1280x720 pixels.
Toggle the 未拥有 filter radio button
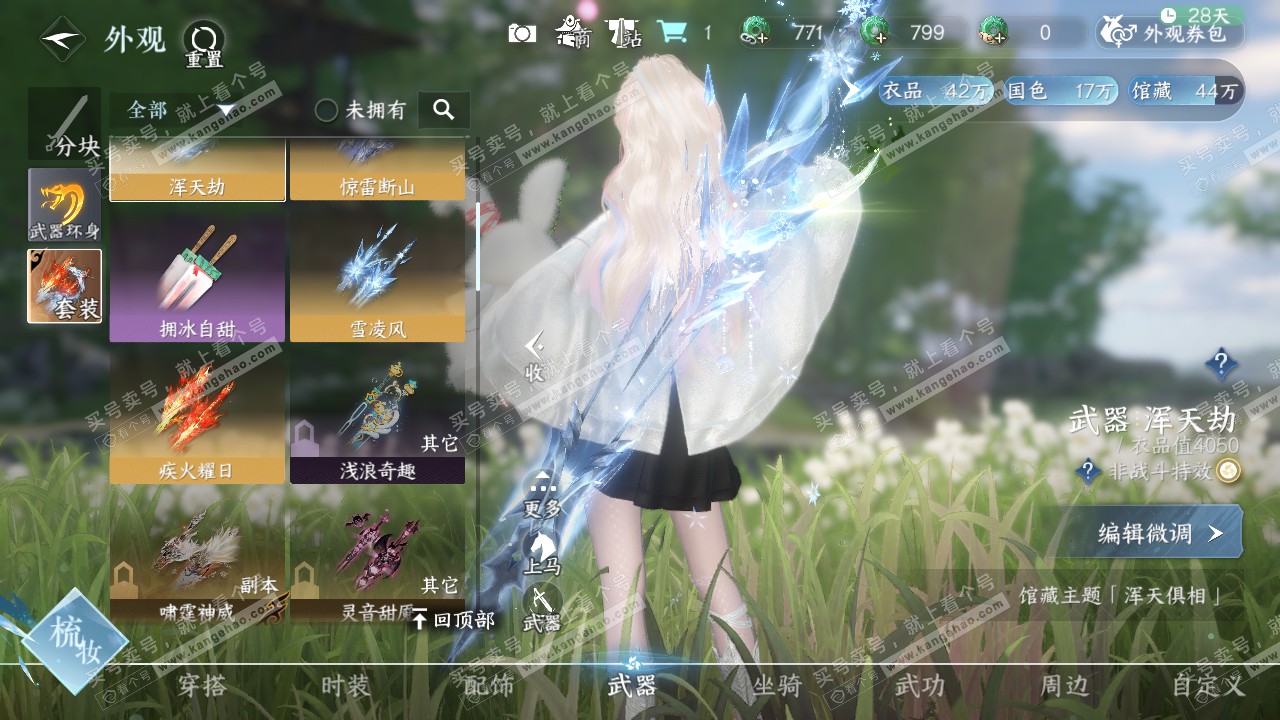pos(326,111)
